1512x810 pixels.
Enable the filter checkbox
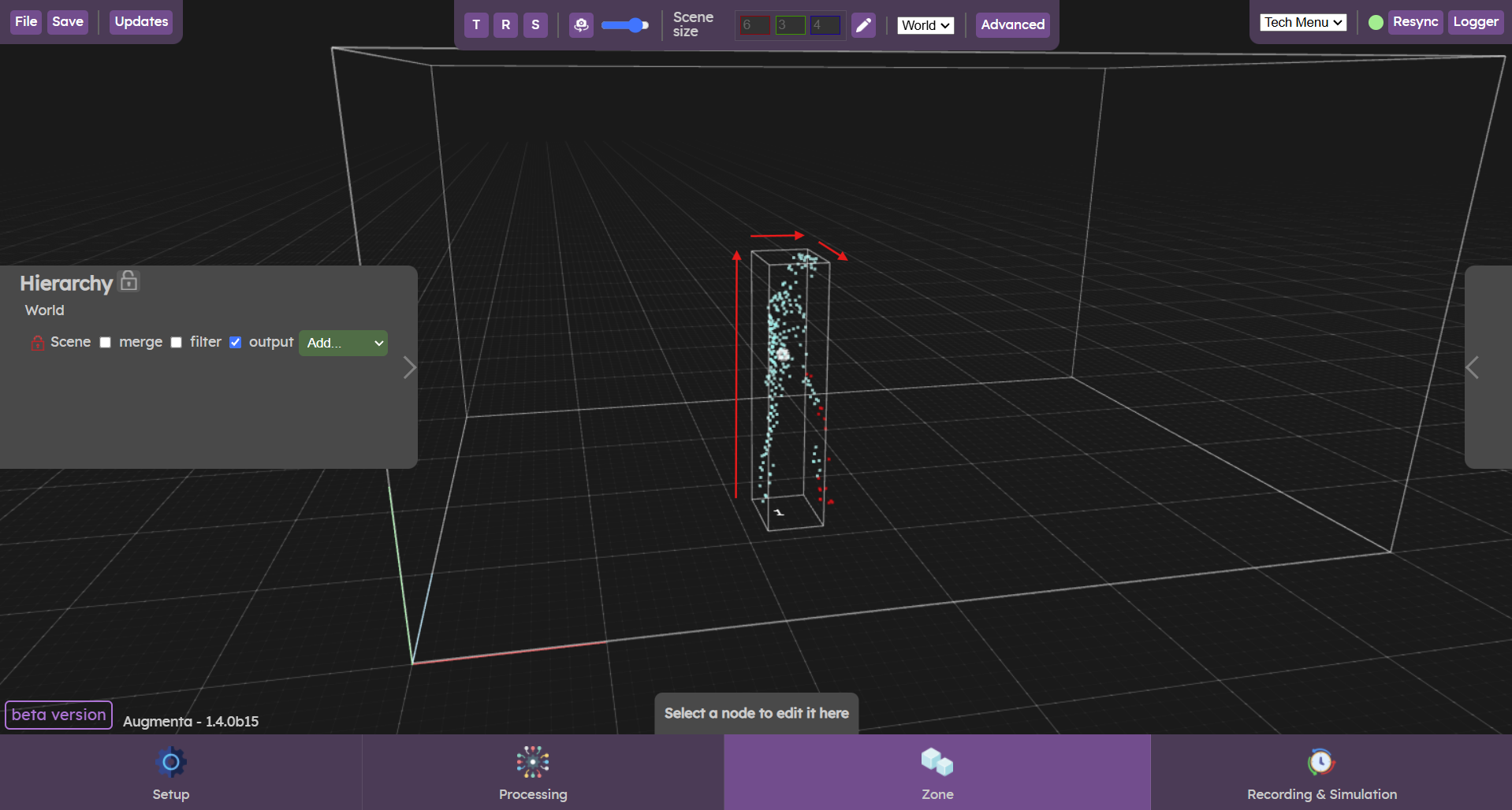[x=177, y=343]
